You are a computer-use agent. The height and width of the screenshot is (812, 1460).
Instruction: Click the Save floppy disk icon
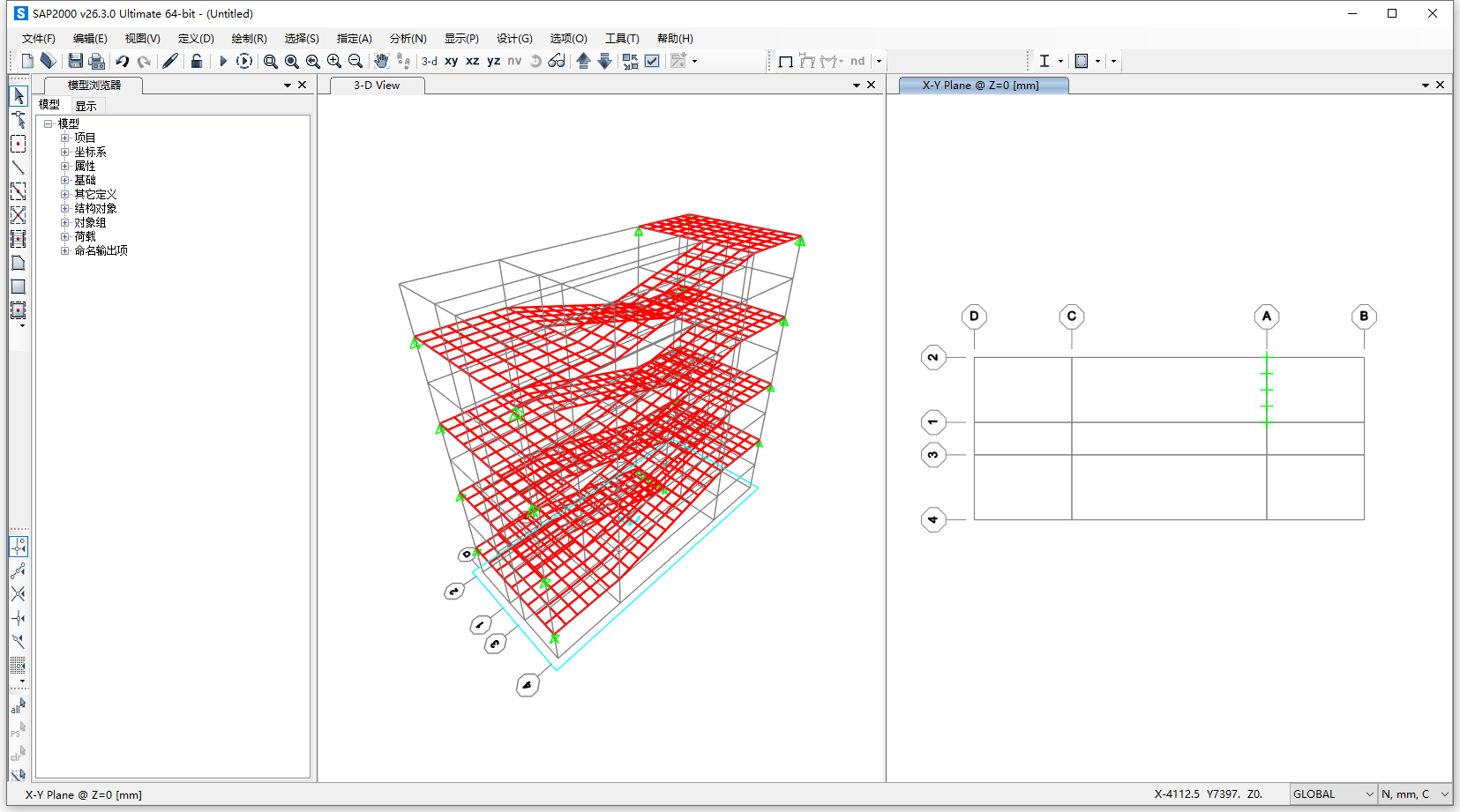(x=76, y=61)
